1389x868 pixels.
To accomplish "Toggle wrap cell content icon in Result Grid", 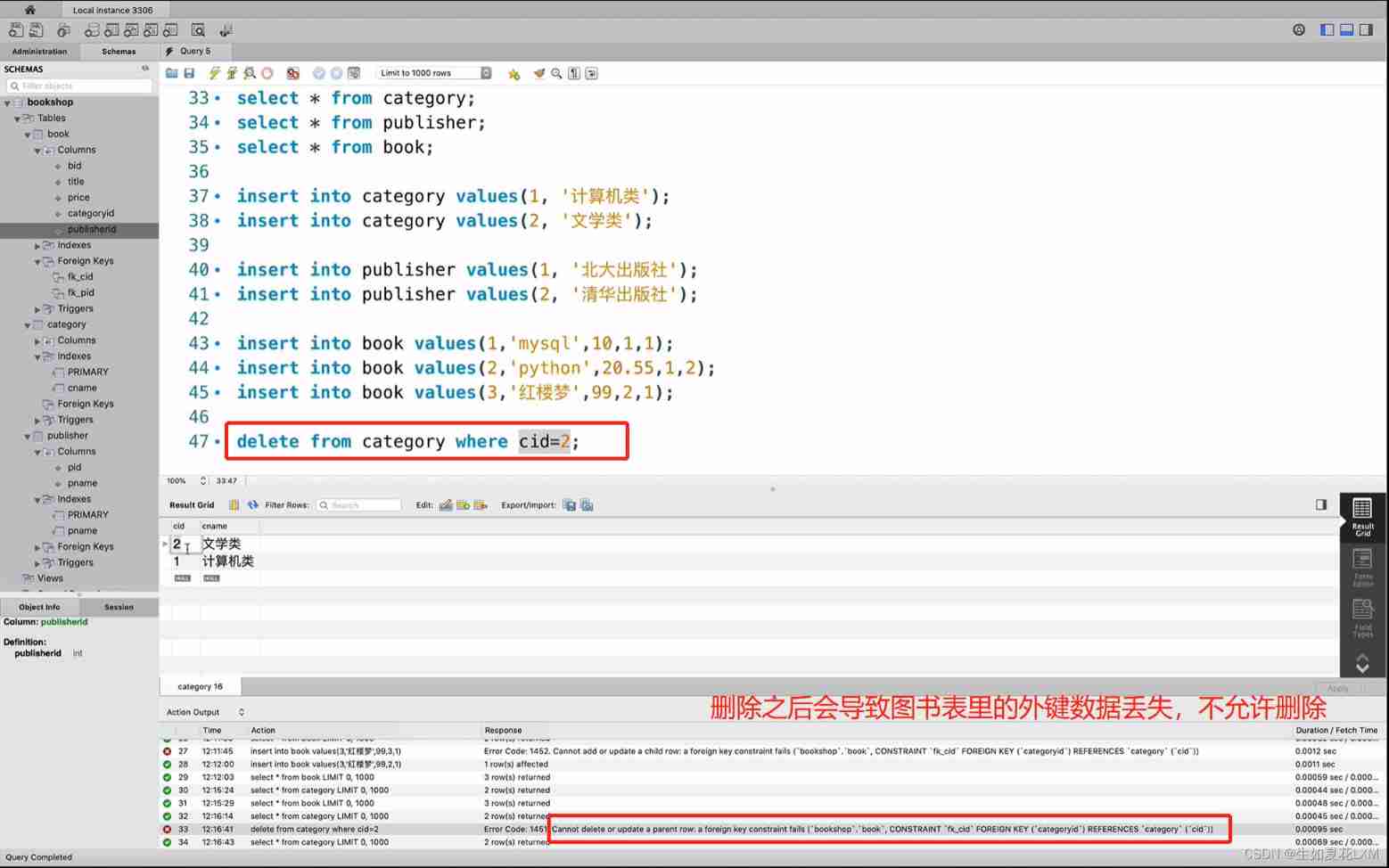I will click(234, 504).
